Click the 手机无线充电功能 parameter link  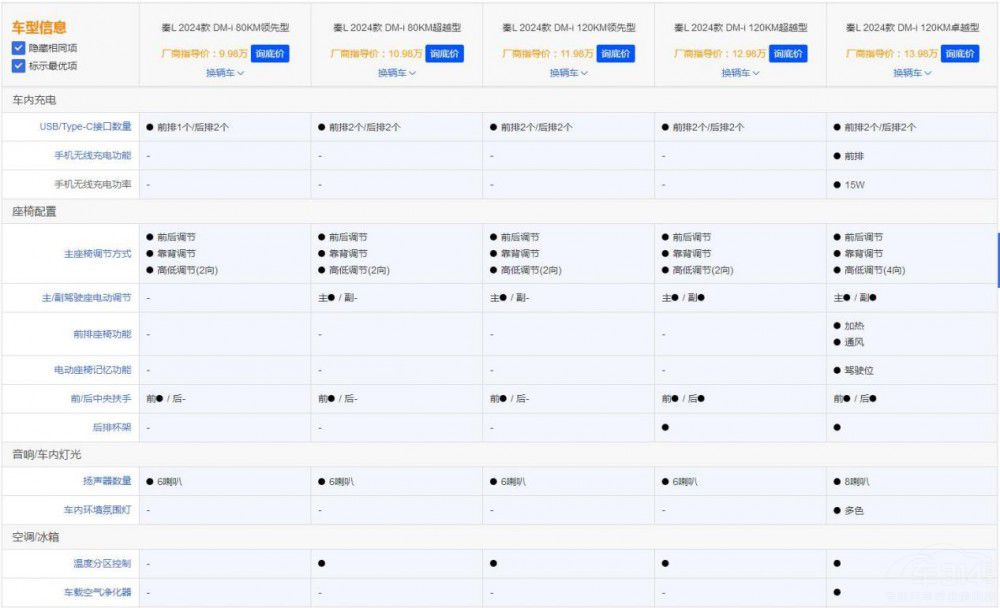click(93, 156)
